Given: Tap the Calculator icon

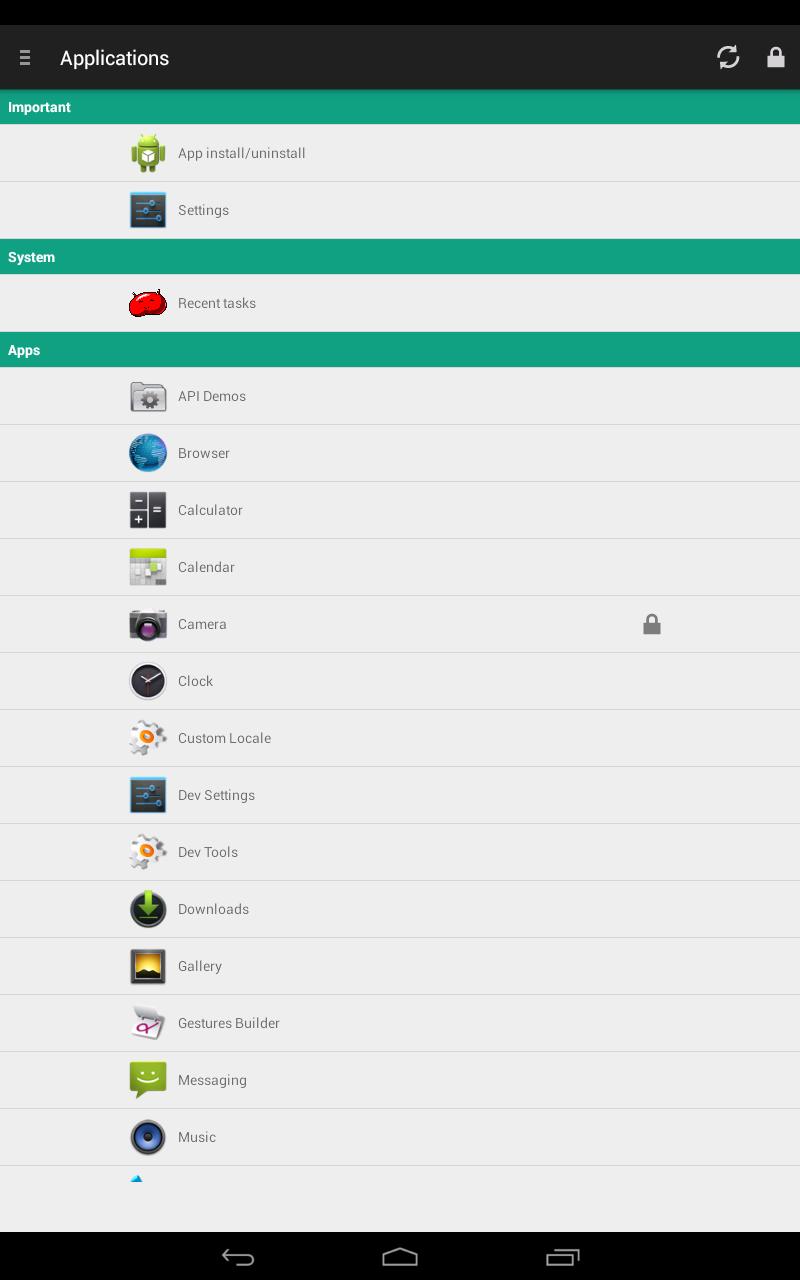Looking at the screenshot, I should (148, 510).
